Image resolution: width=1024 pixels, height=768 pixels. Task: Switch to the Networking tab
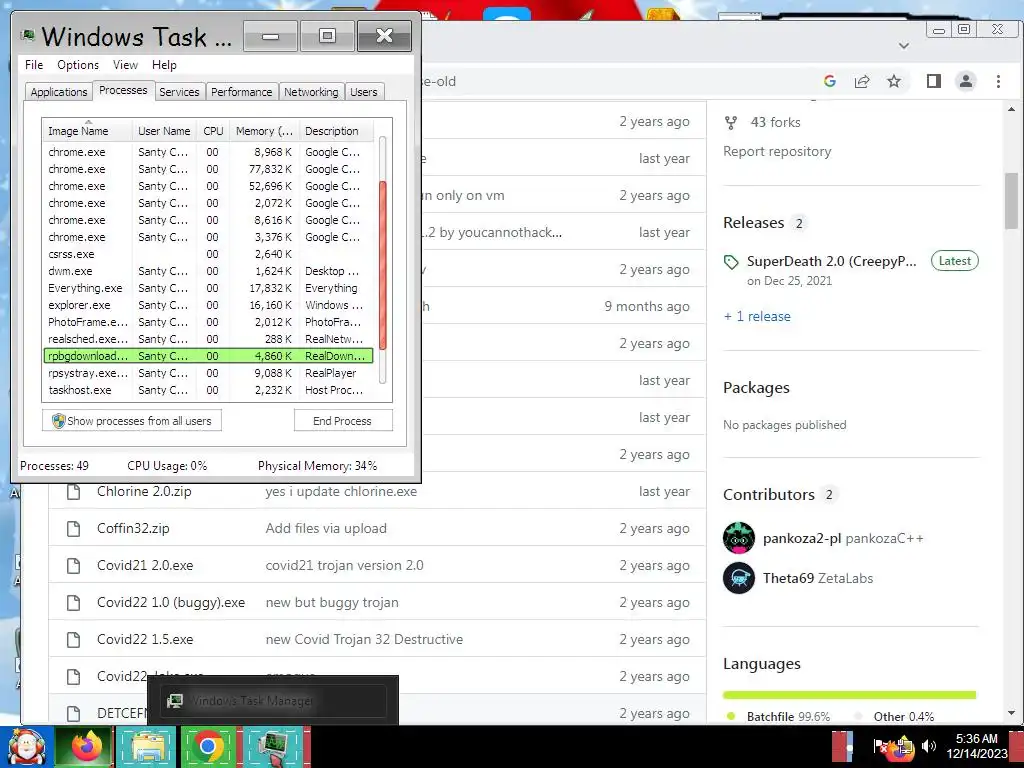click(x=311, y=92)
